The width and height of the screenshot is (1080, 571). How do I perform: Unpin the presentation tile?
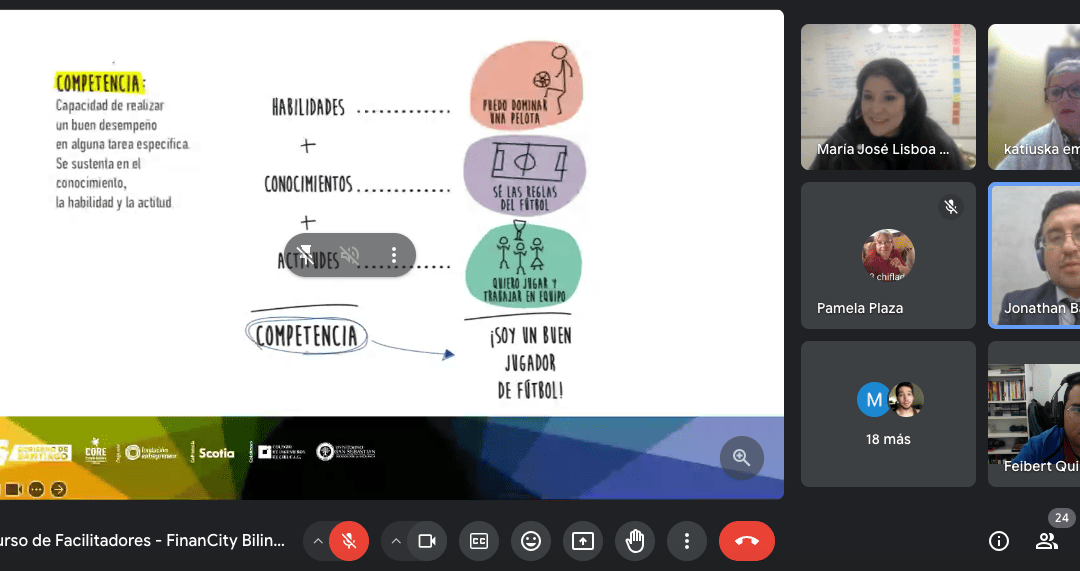tap(306, 256)
